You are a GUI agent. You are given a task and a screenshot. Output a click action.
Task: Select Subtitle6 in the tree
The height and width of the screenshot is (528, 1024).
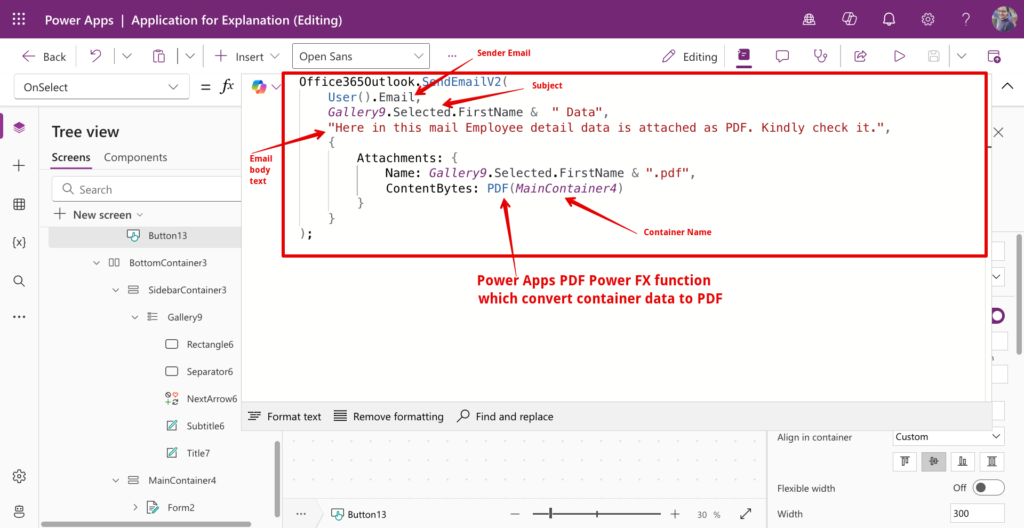[x=205, y=426]
